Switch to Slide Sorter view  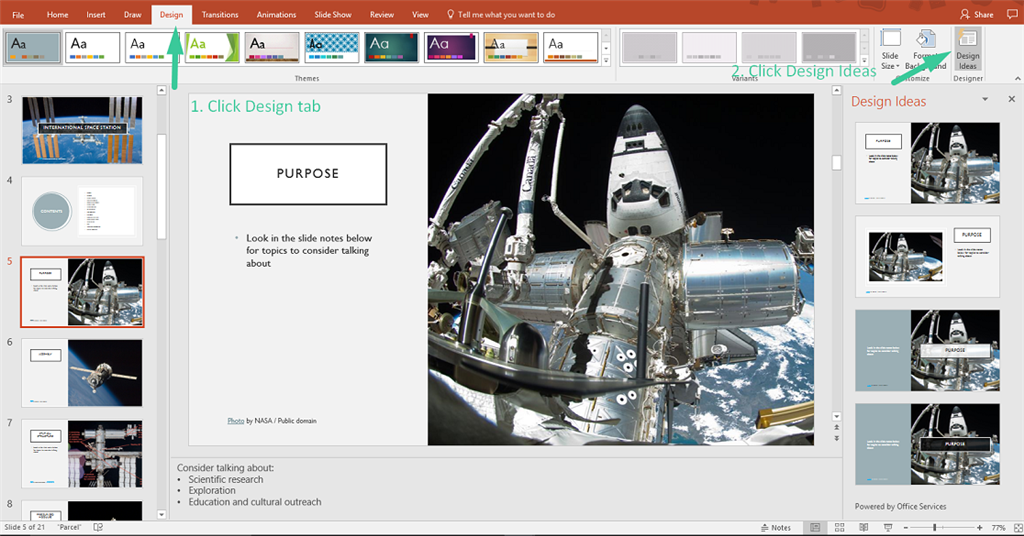point(840,528)
